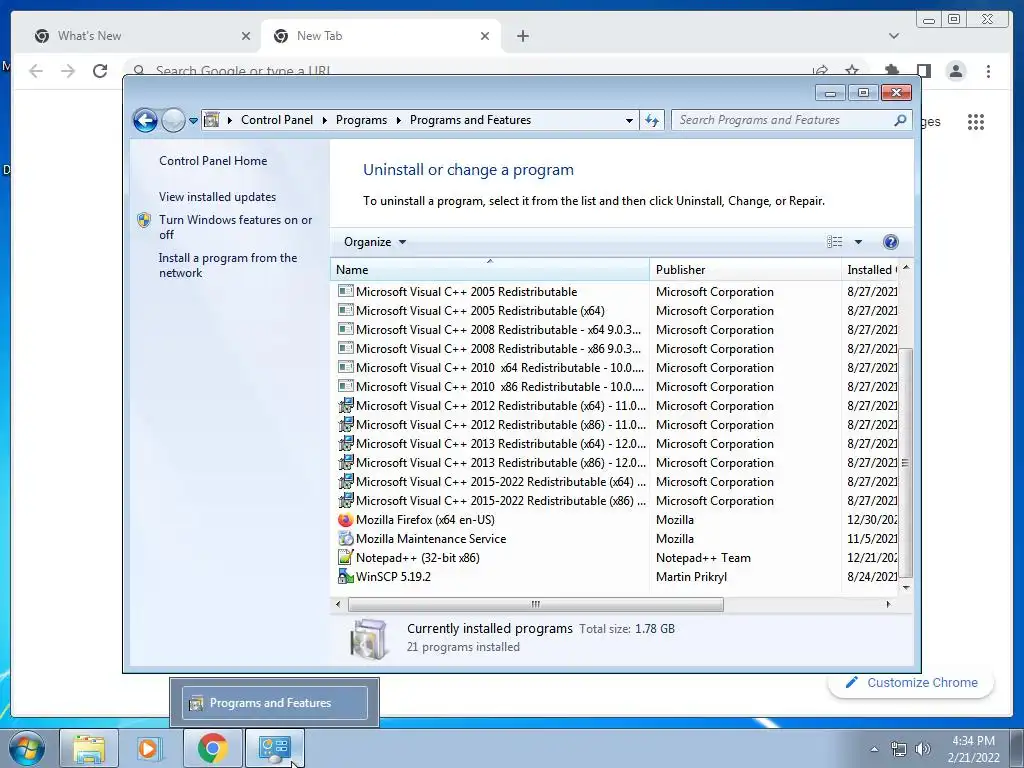Select Microsoft Visual C++ 2010 x64 Redistributable entry

coord(500,368)
